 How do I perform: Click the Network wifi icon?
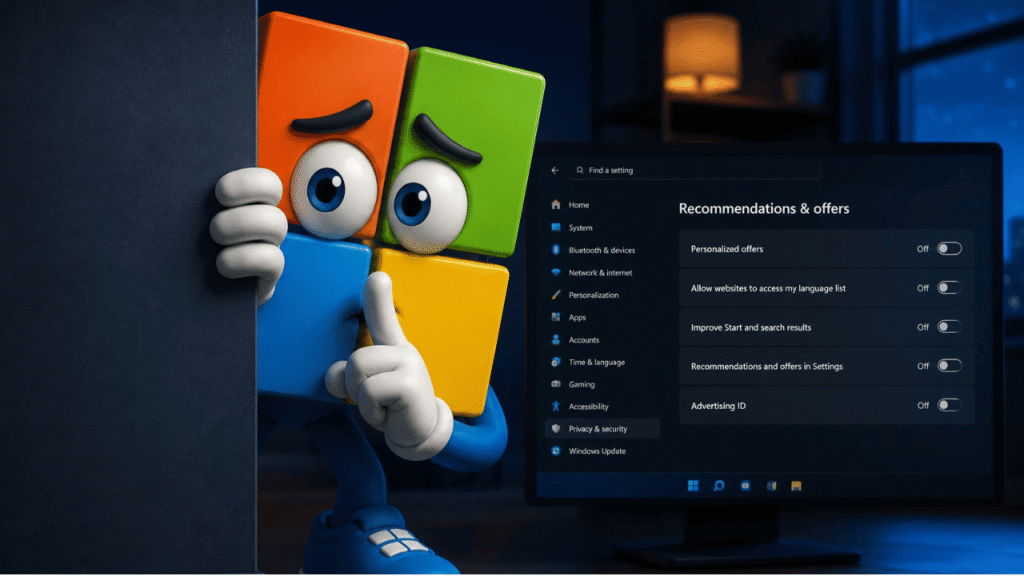click(x=556, y=272)
